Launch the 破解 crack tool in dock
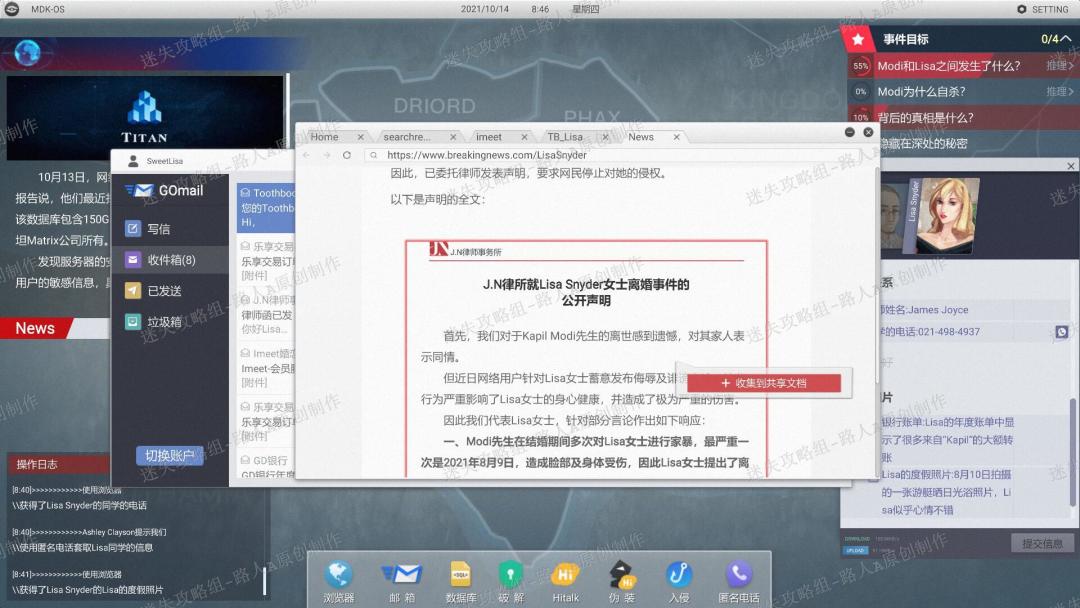This screenshot has width=1080, height=608. tap(510, 574)
